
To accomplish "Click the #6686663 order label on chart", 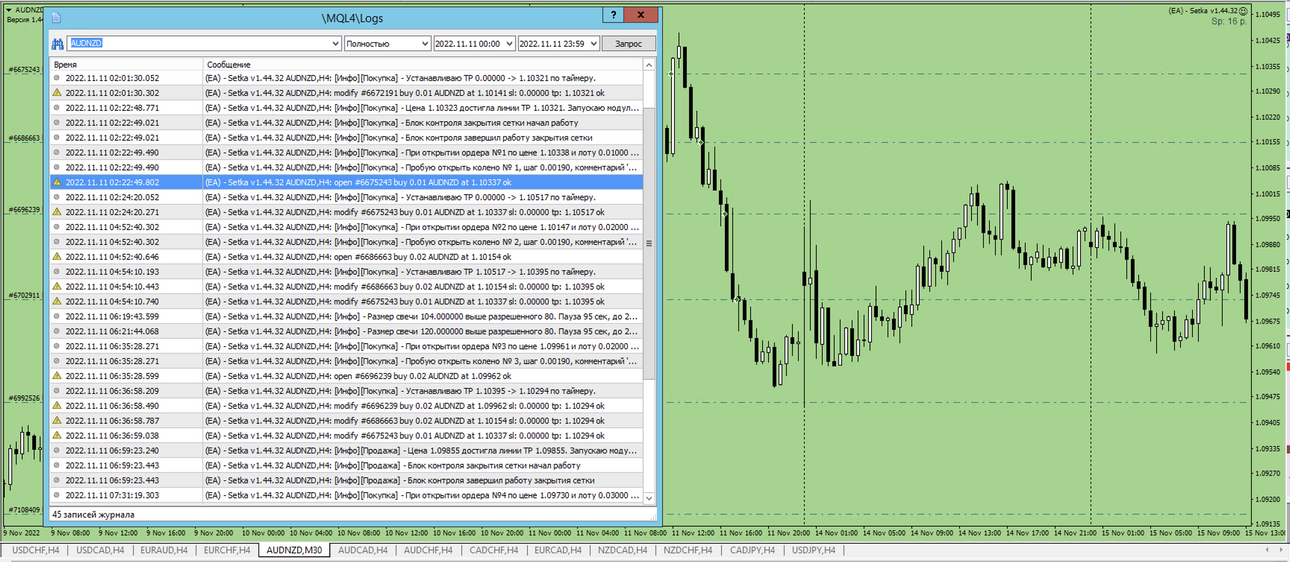I will coord(24,139).
